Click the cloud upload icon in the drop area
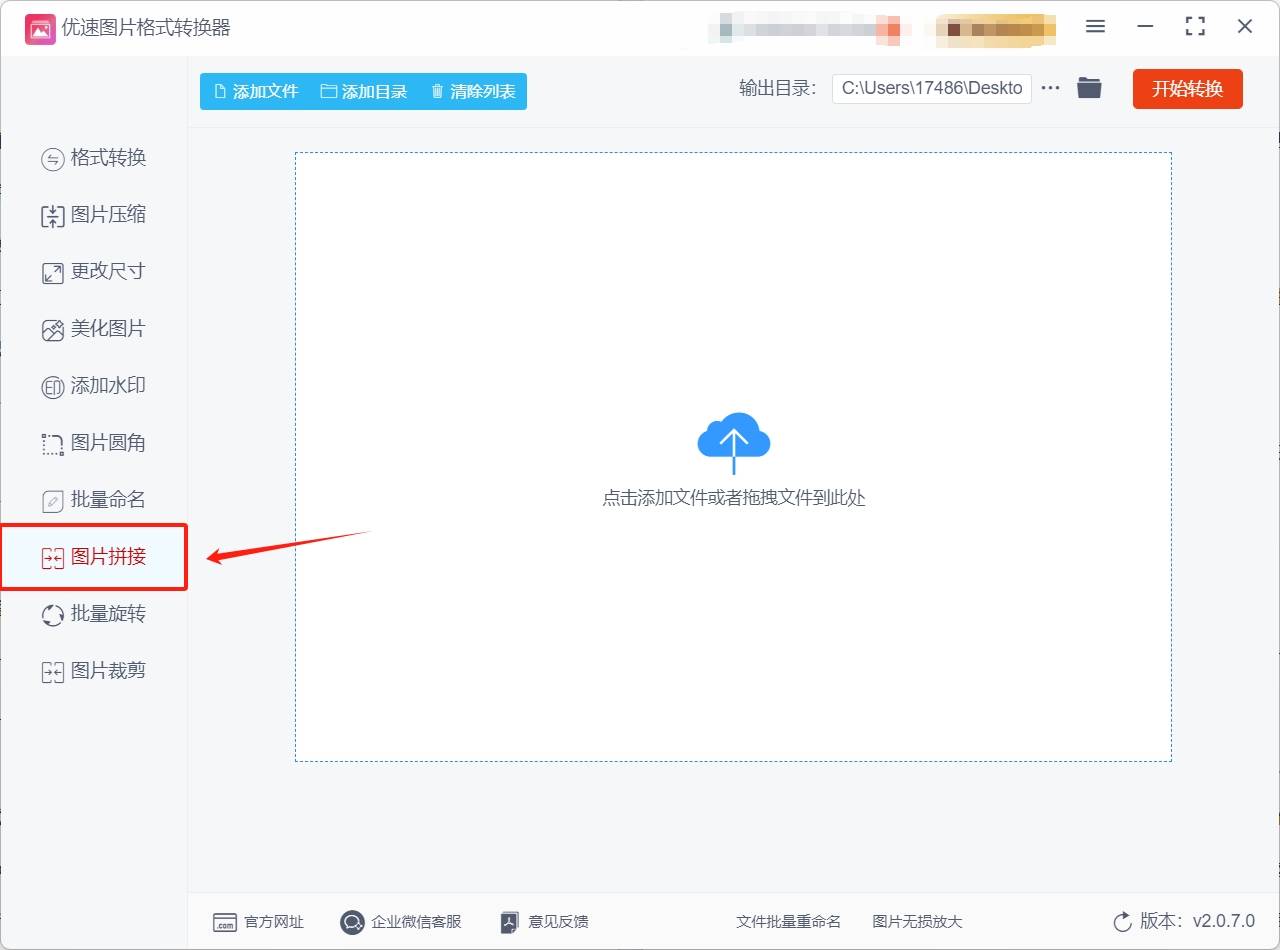 [734, 442]
